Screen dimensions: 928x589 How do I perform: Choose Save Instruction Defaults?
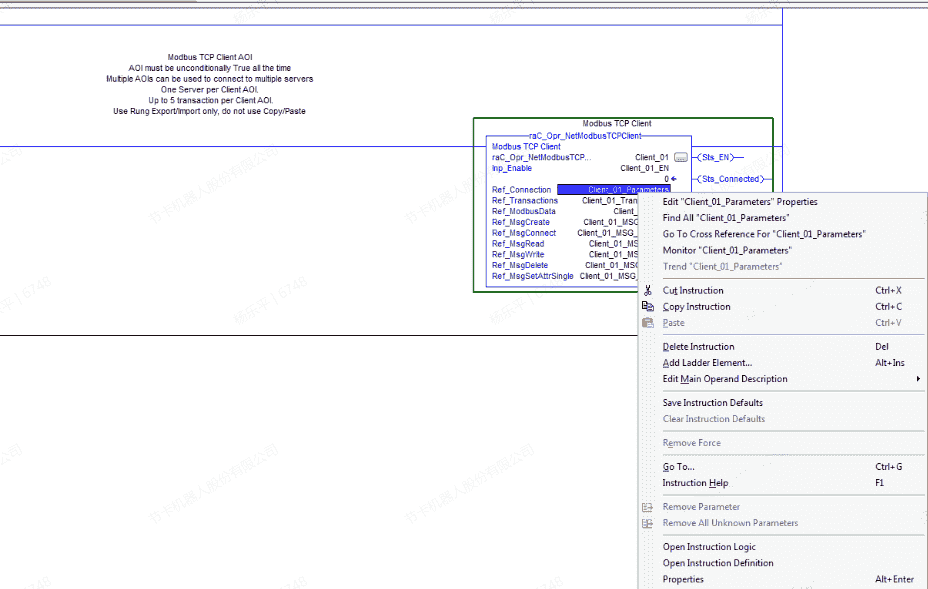712,403
